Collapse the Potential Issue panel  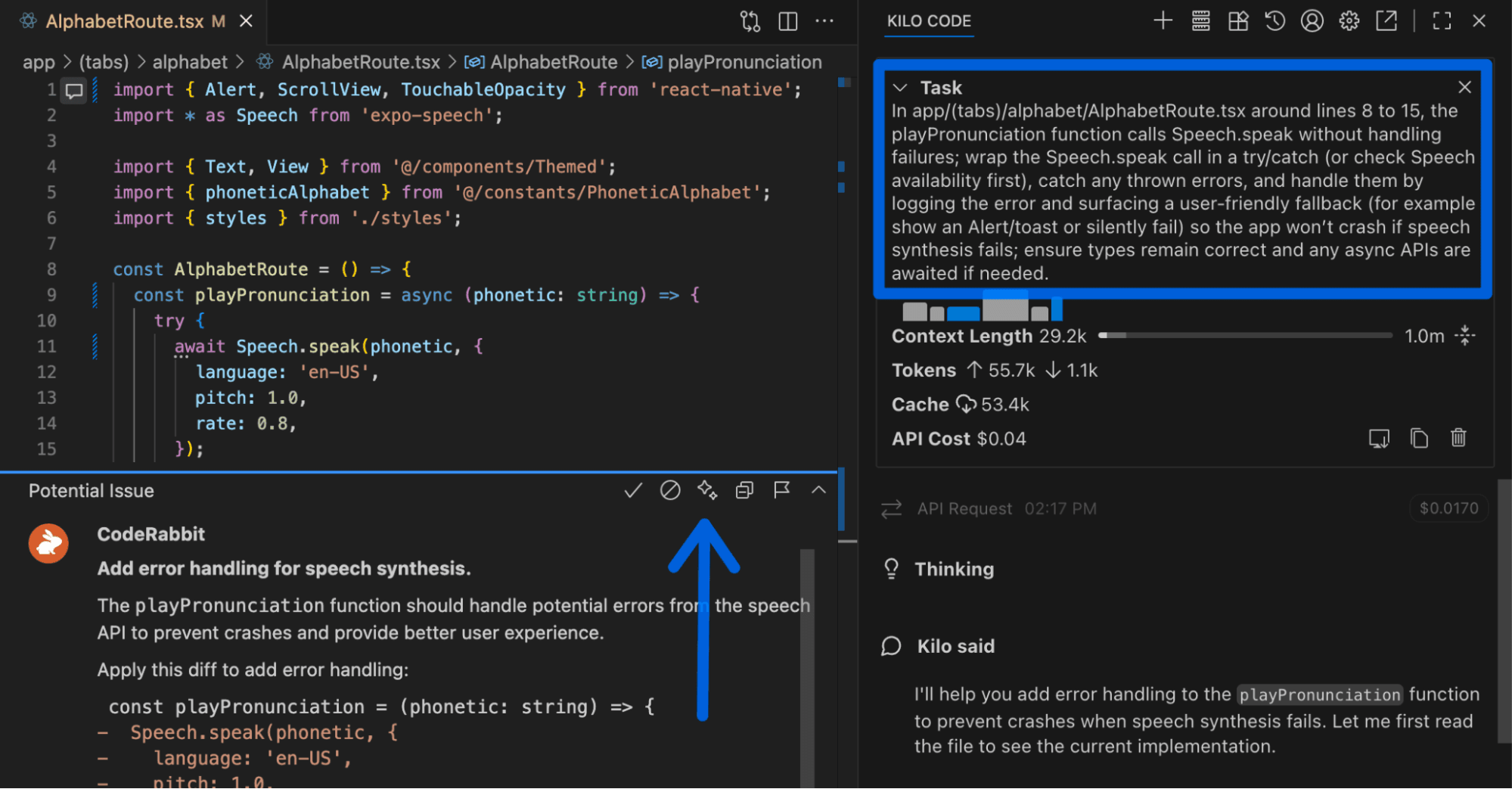point(818,490)
